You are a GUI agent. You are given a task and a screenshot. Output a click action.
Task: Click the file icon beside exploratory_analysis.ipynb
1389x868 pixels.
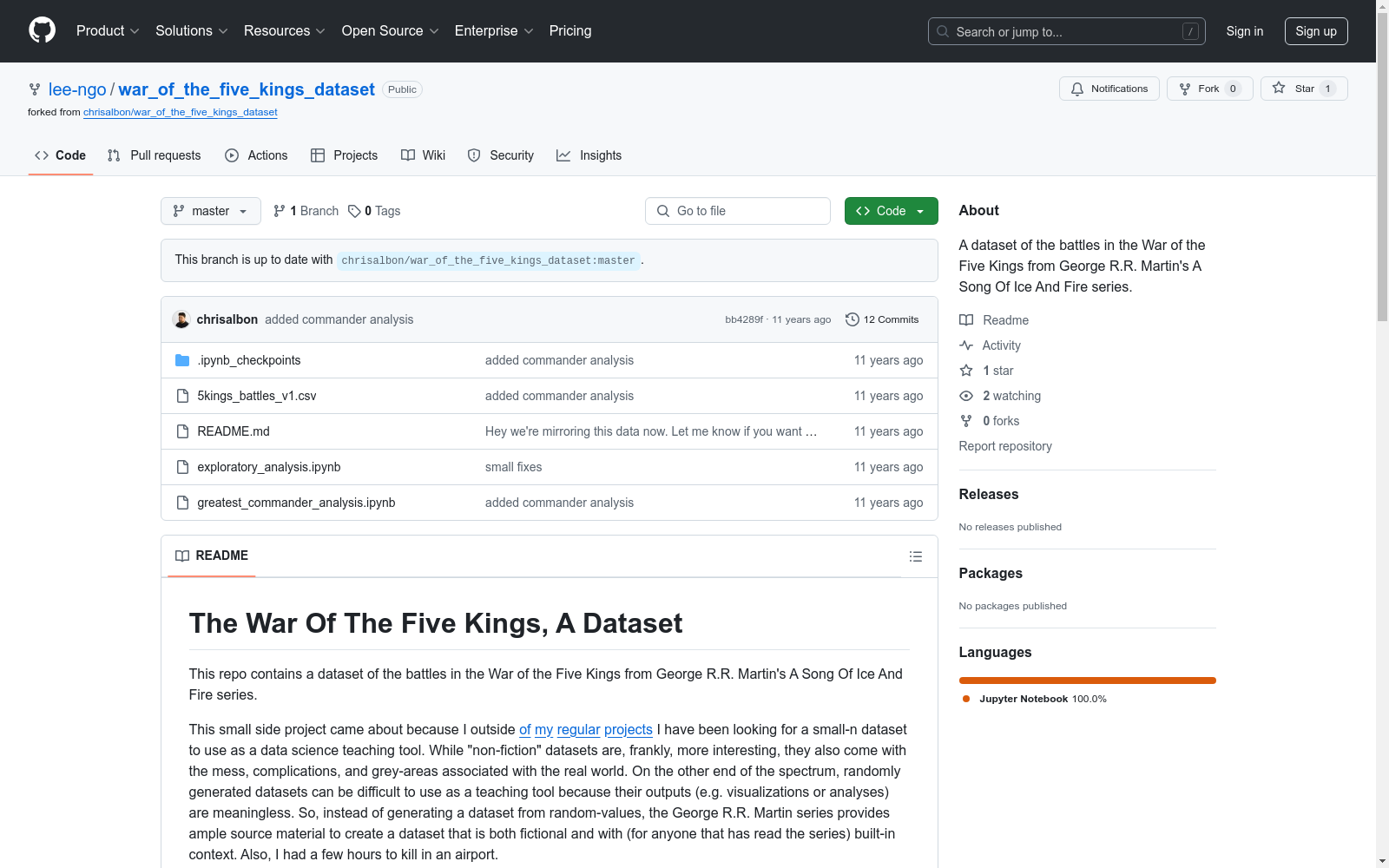pos(182,467)
